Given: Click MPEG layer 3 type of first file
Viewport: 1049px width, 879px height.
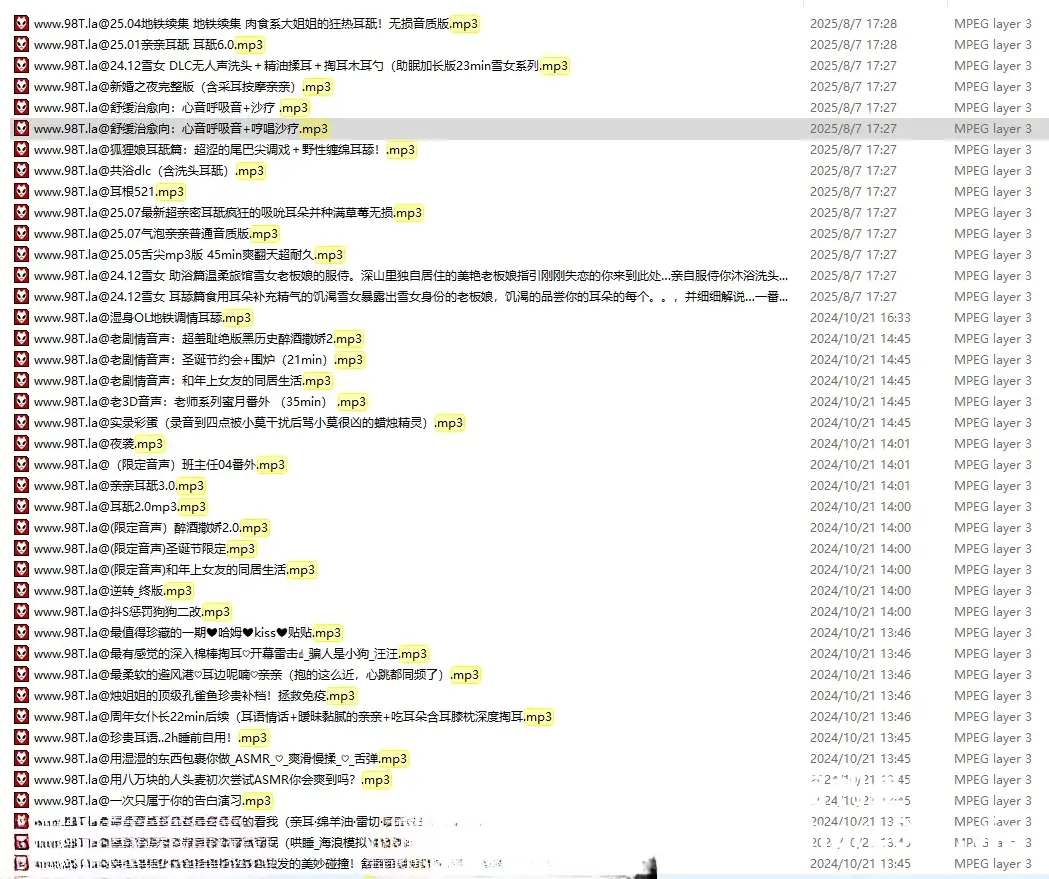Looking at the screenshot, I should 992,24.
